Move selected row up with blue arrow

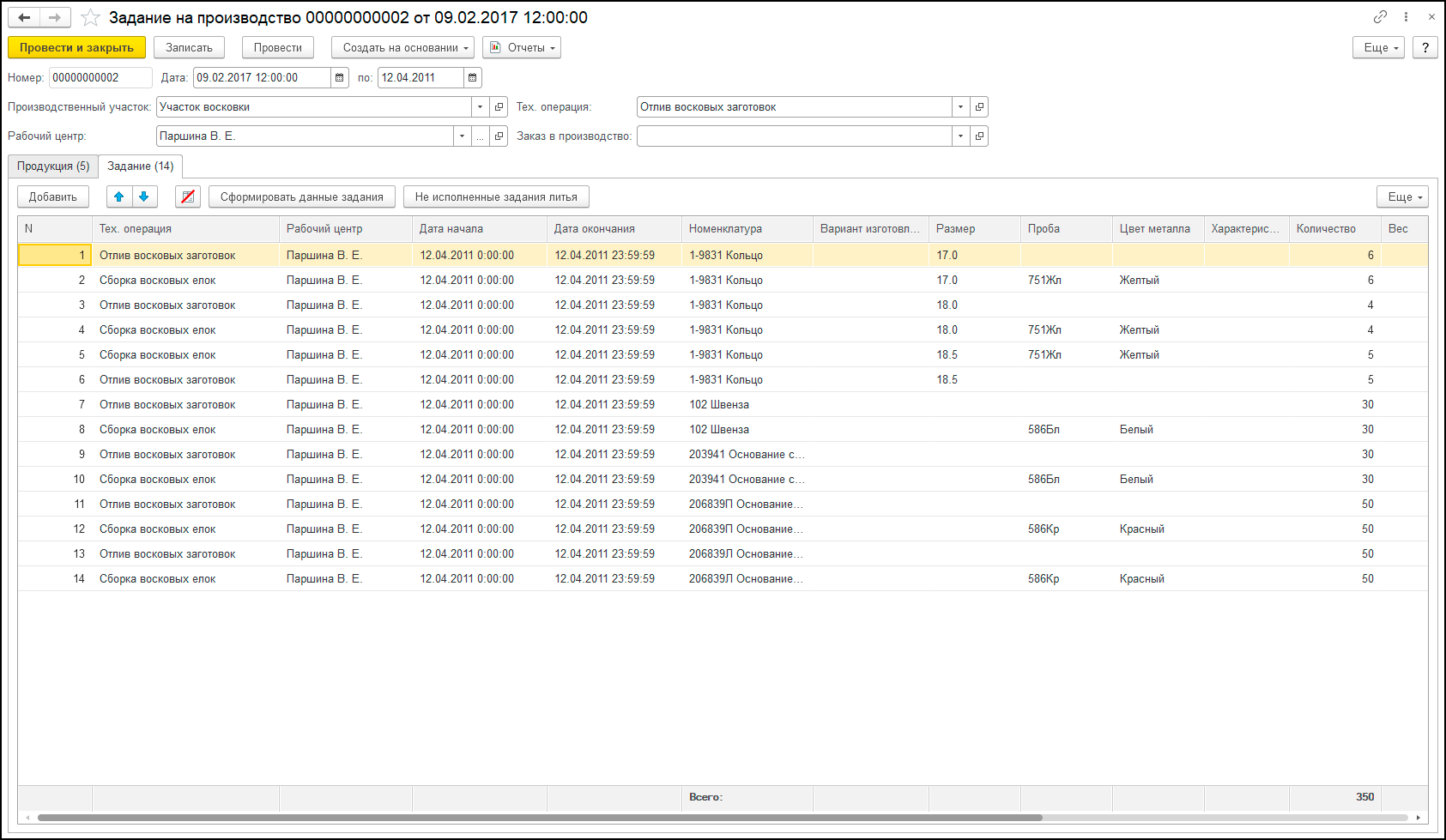tap(119, 196)
